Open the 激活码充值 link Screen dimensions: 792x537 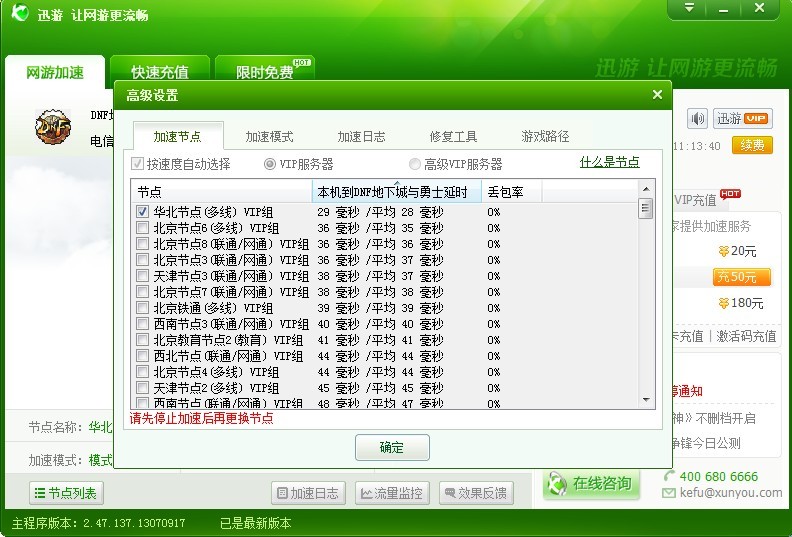pyautogui.click(x=746, y=336)
